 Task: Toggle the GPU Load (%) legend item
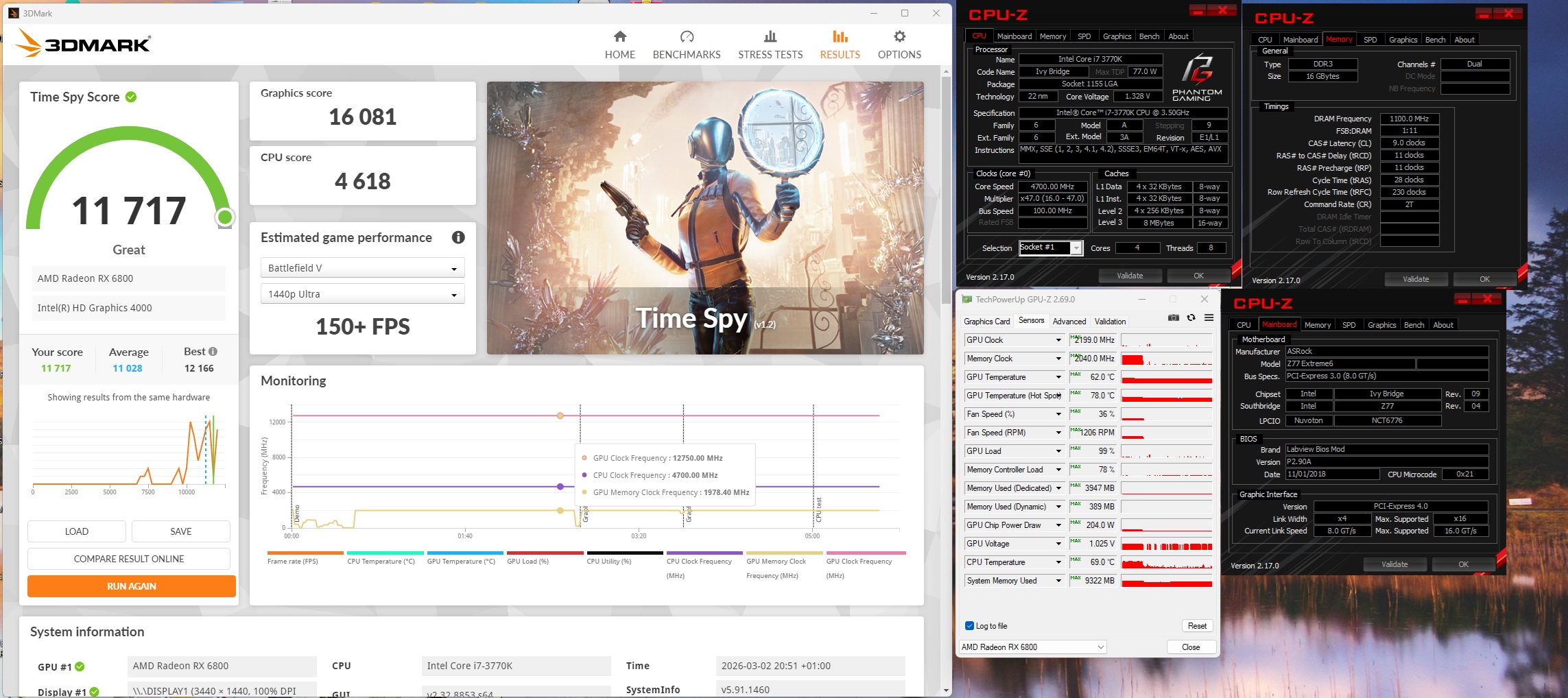pyautogui.click(x=545, y=557)
